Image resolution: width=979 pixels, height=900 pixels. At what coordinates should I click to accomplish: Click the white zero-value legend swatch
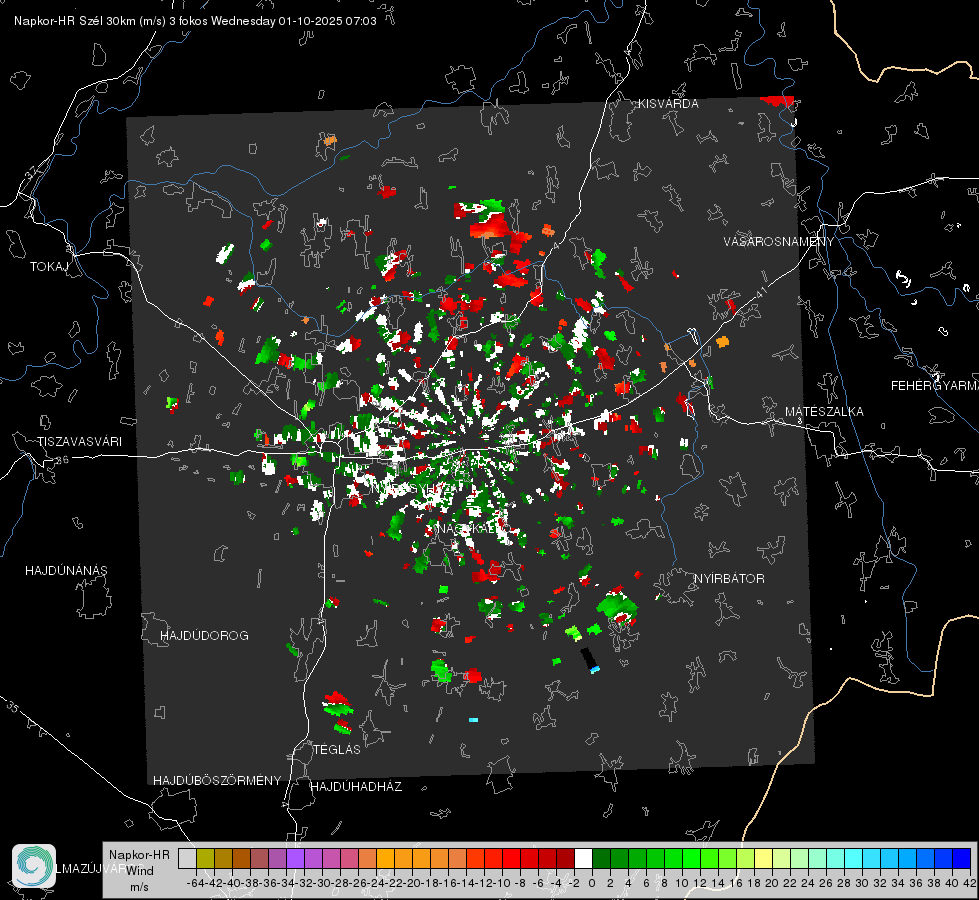coord(583,858)
